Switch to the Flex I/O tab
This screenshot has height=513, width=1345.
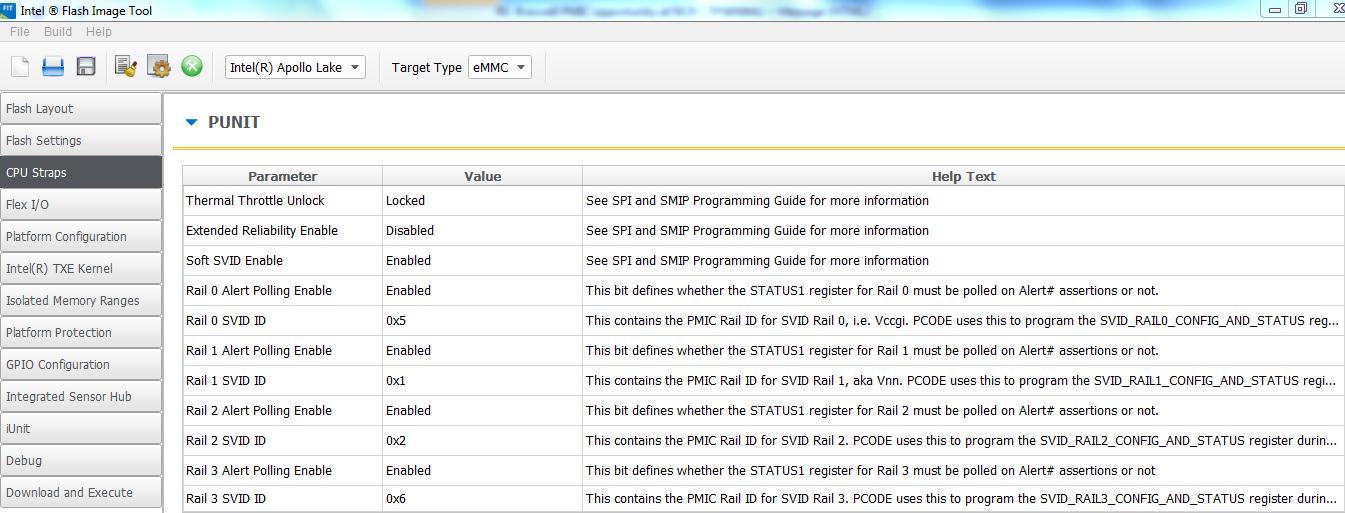tap(81, 205)
